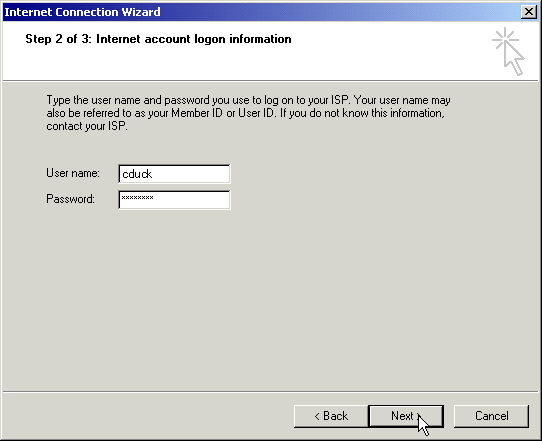Click the empty gray dialog area below fields
Viewport: 542px width, 441px height.
click(270, 297)
